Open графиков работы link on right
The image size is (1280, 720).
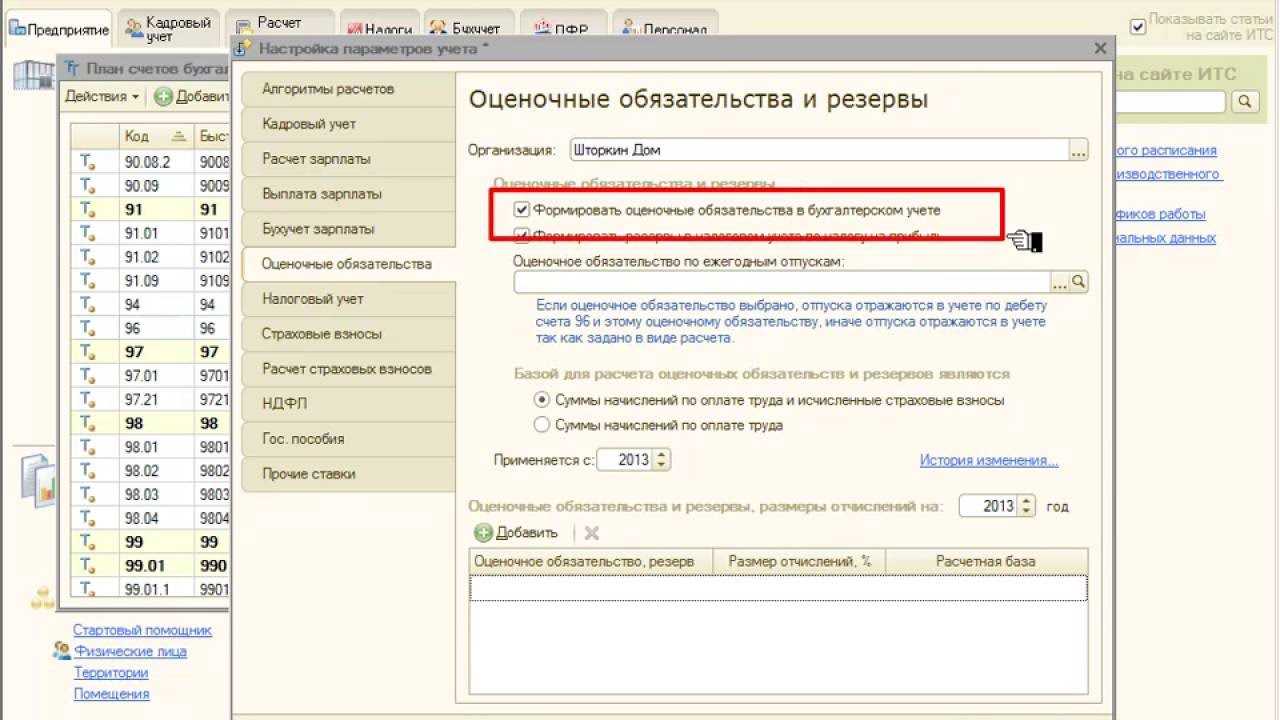click(1160, 214)
